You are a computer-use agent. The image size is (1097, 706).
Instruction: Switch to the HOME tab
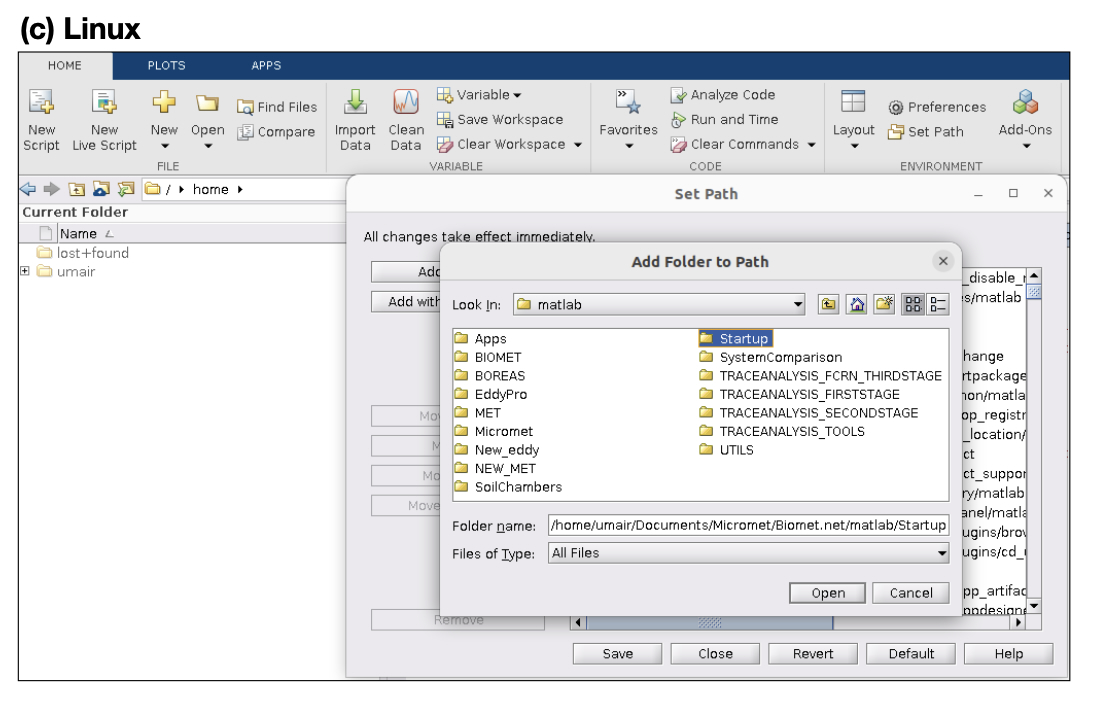(65, 66)
